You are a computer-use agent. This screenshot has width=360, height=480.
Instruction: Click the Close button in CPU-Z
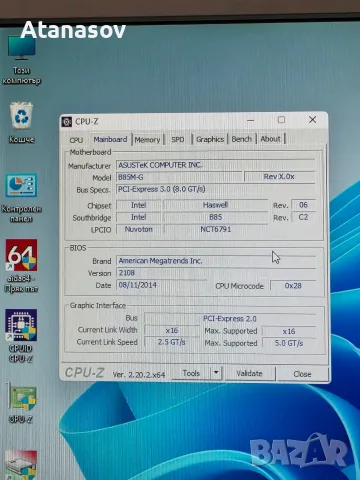(302, 374)
